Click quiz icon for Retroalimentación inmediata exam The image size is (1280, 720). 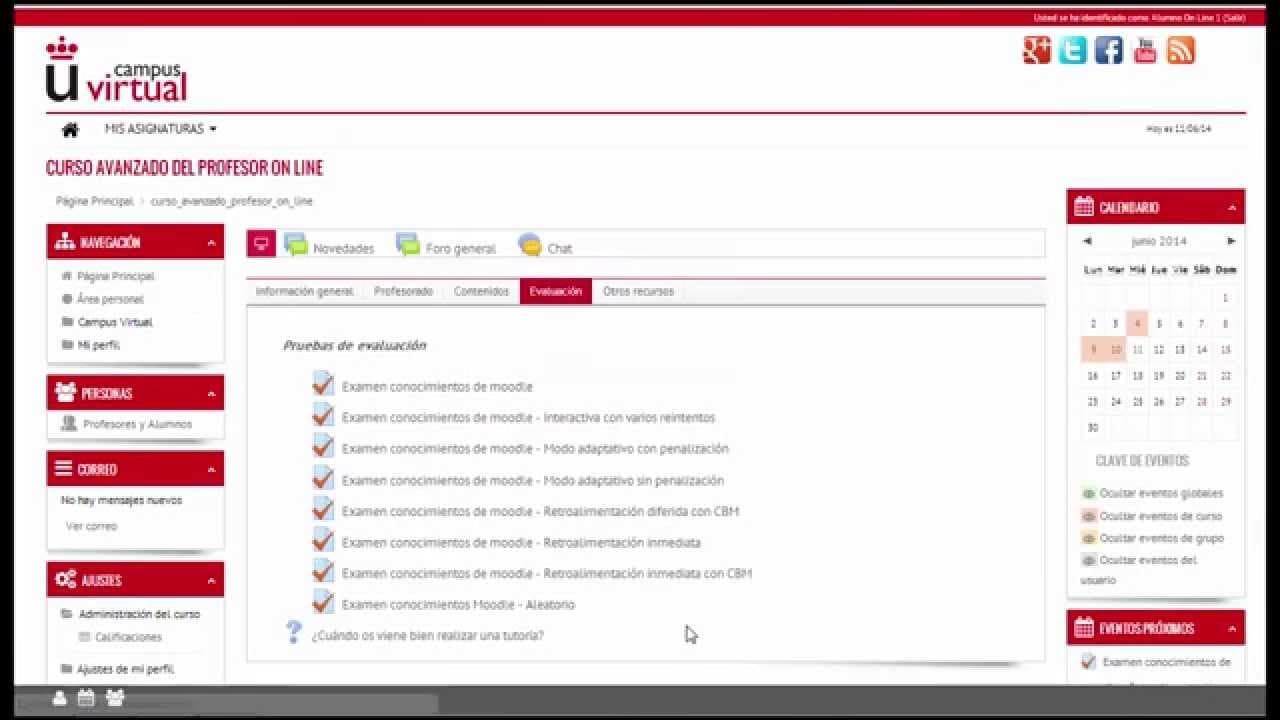click(322, 540)
